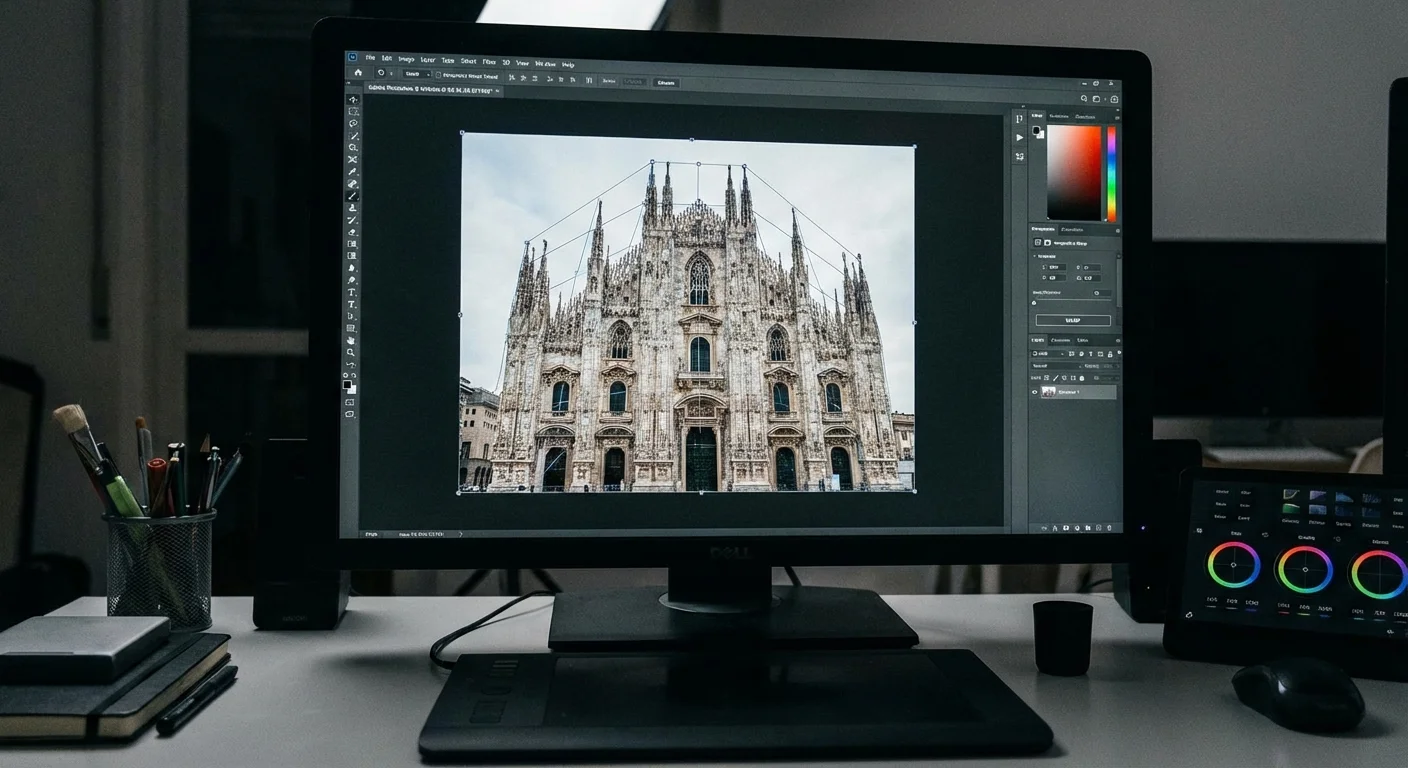Expand the transform options section
The image size is (1408, 768).
coord(1035,254)
